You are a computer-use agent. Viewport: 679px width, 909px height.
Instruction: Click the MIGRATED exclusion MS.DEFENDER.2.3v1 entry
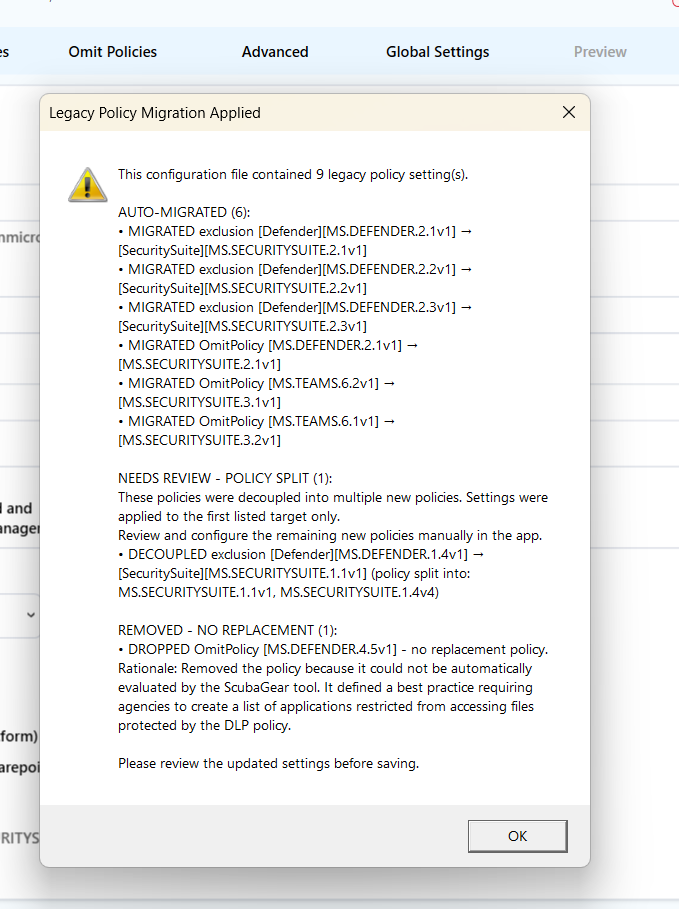tap(295, 317)
